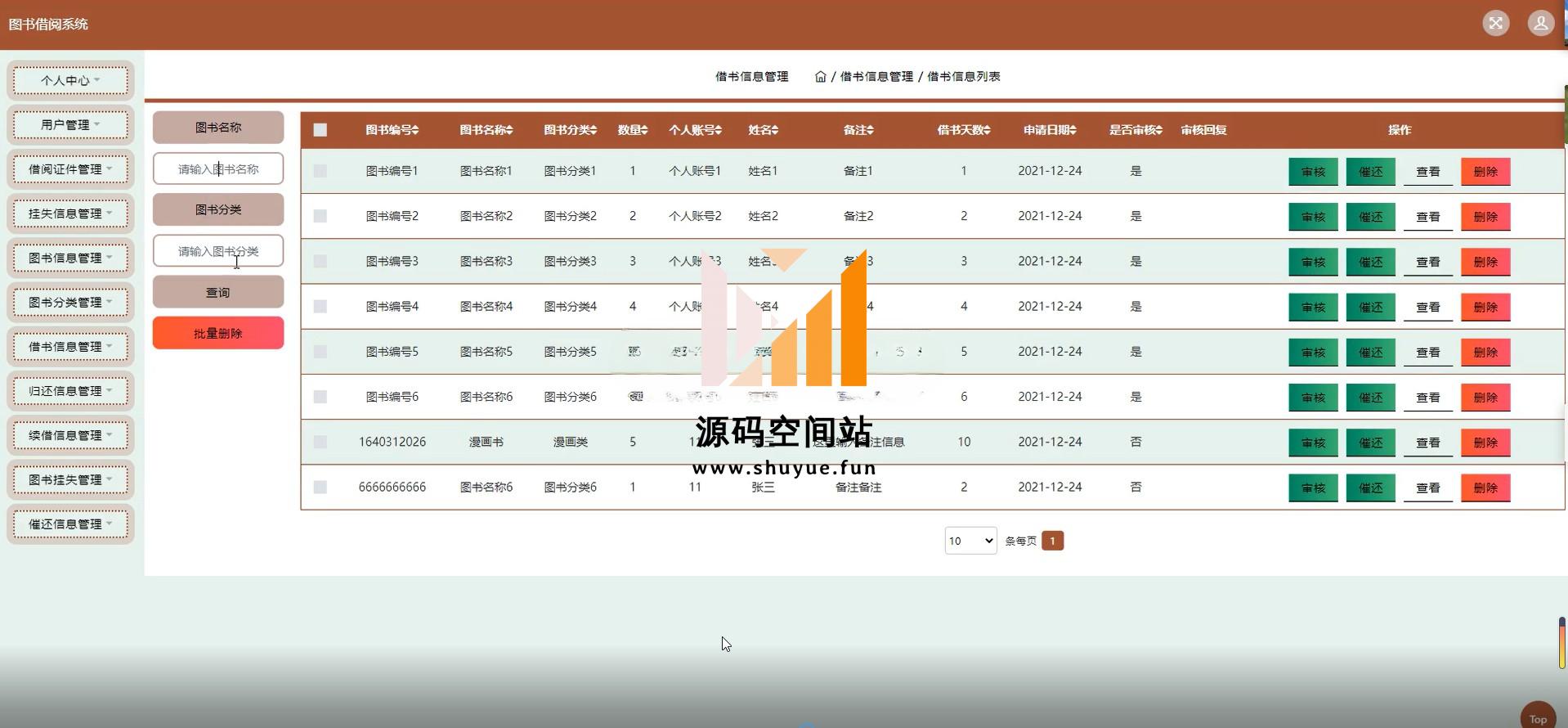Open the 催还信息管理 menu item

(x=70, y=524)
